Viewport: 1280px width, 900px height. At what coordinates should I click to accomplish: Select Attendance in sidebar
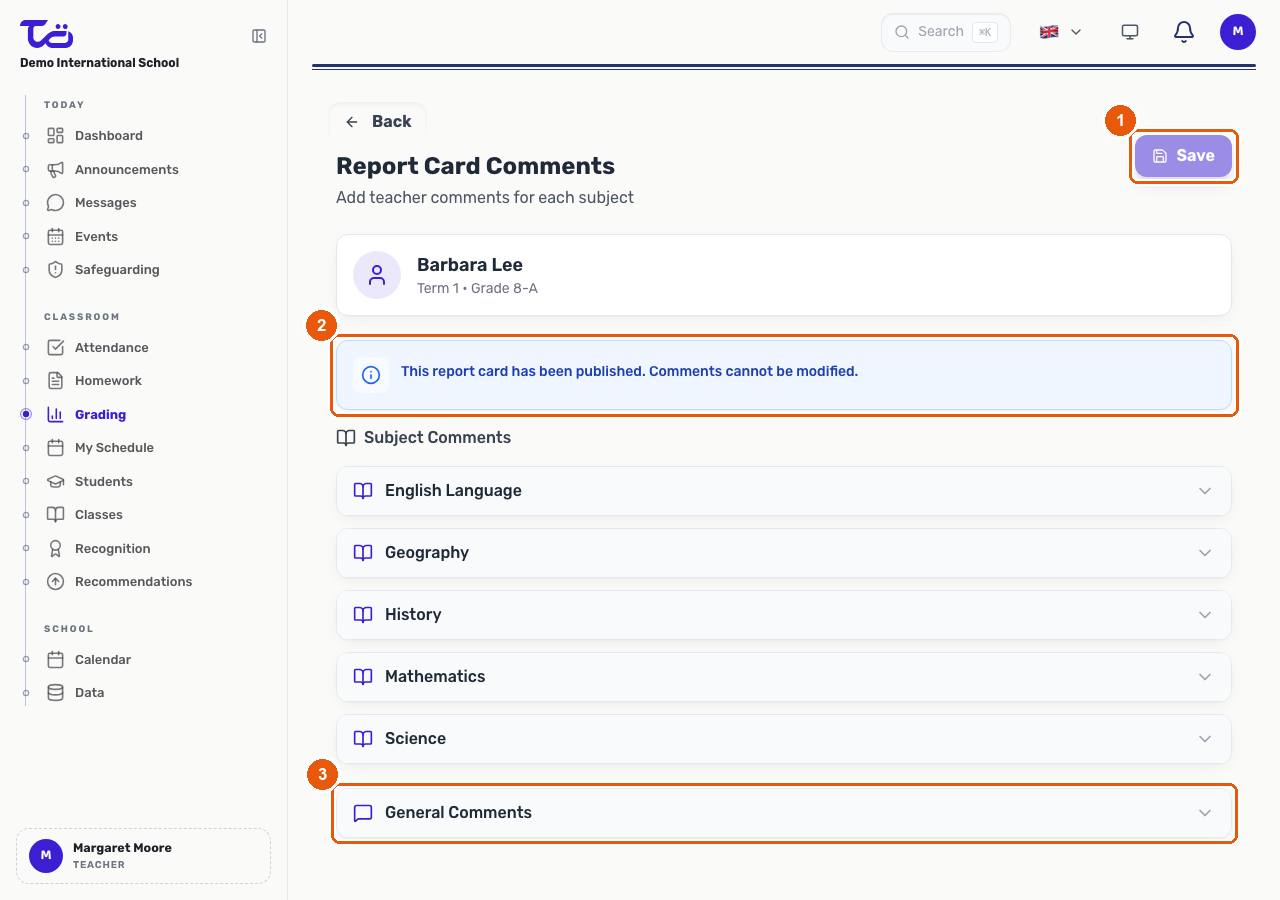click(111, 347)
